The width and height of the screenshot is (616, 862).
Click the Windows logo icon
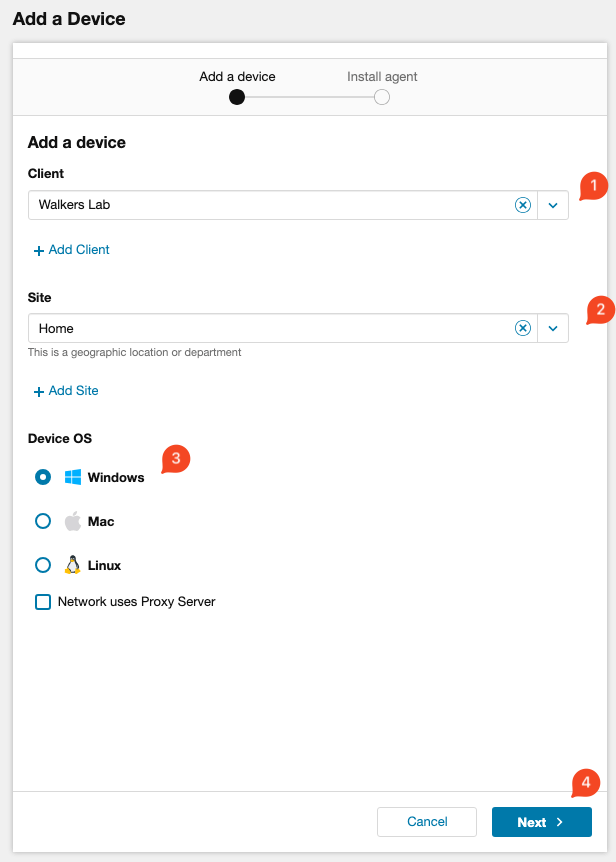point(73,477)
